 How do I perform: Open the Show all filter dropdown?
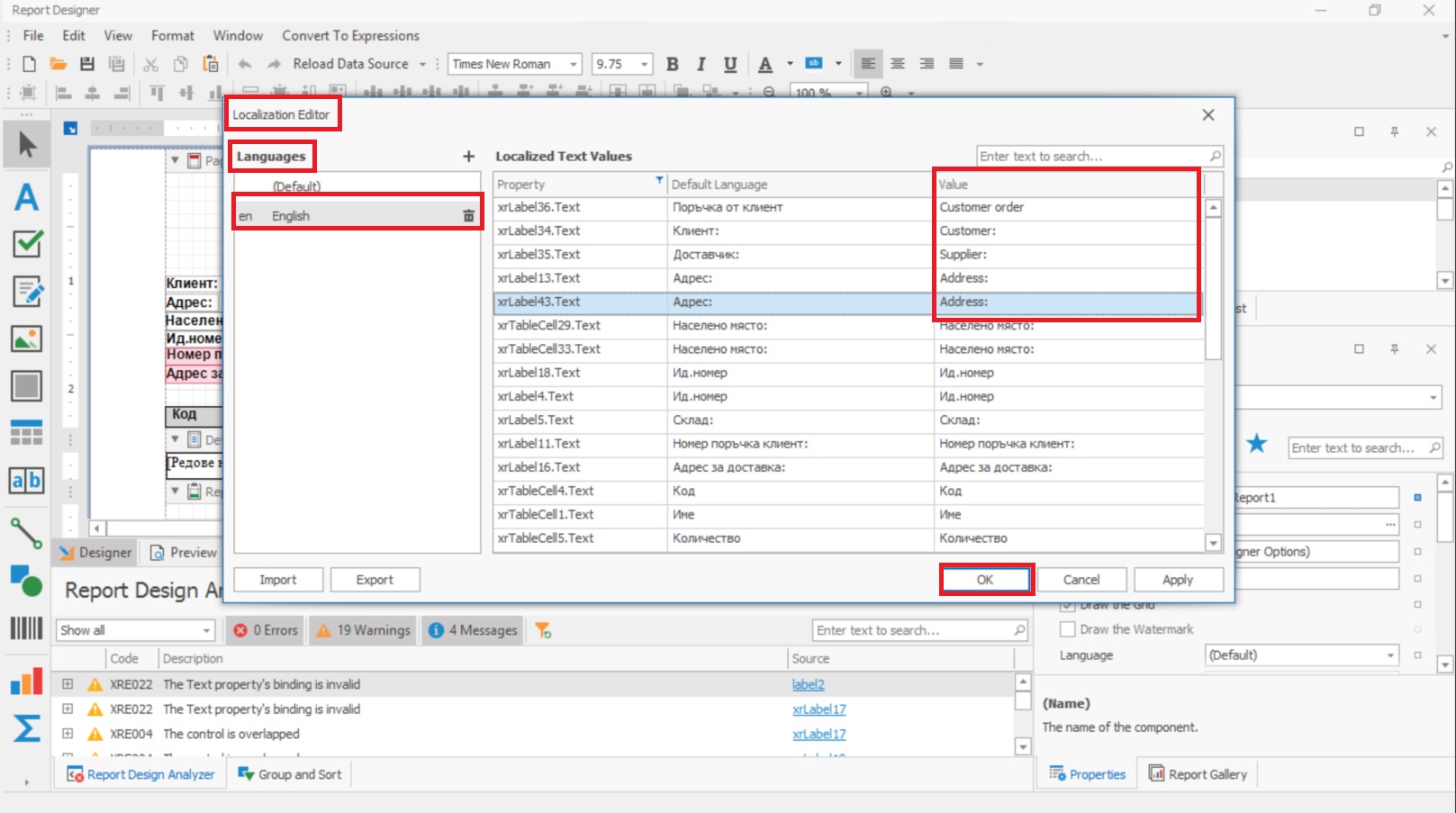206,630
